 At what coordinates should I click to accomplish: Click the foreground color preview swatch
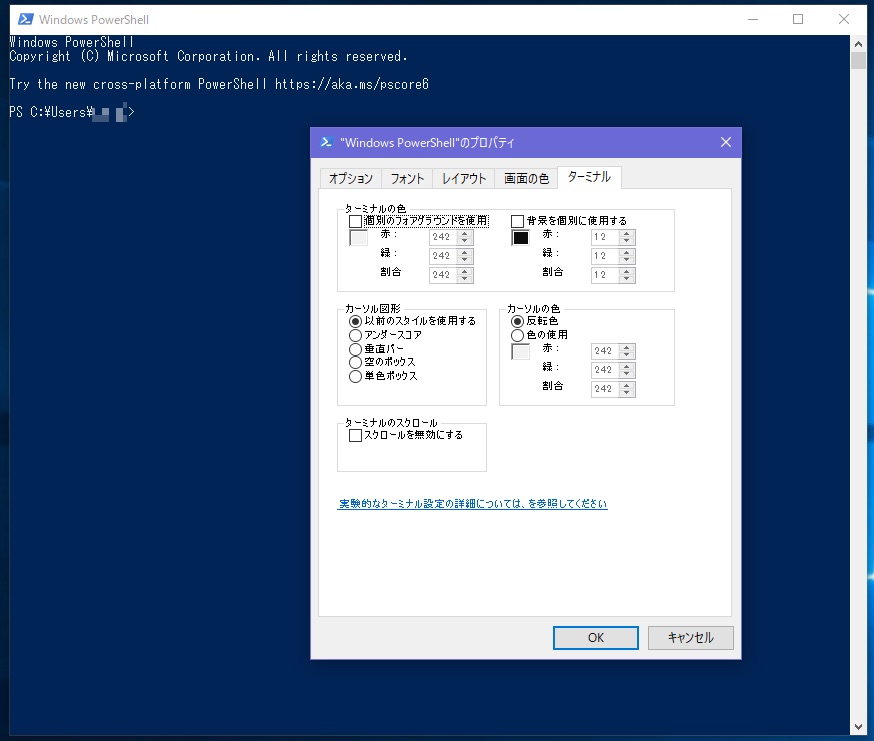(x=358, y=238)
